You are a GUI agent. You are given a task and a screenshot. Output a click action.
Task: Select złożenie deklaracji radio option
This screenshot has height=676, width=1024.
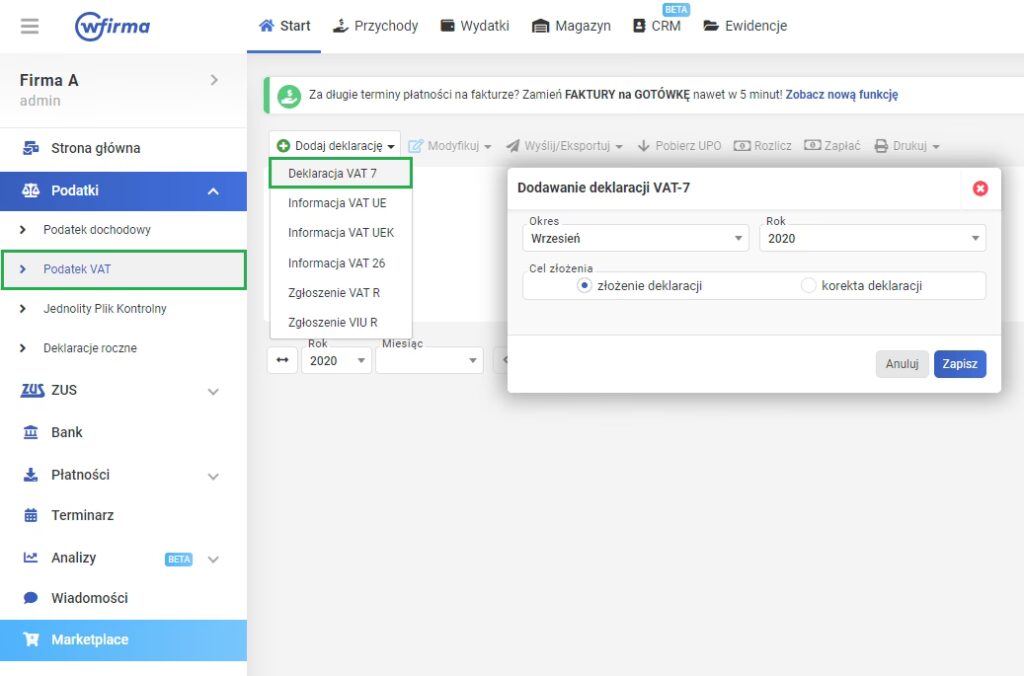[x=585, y=286]
